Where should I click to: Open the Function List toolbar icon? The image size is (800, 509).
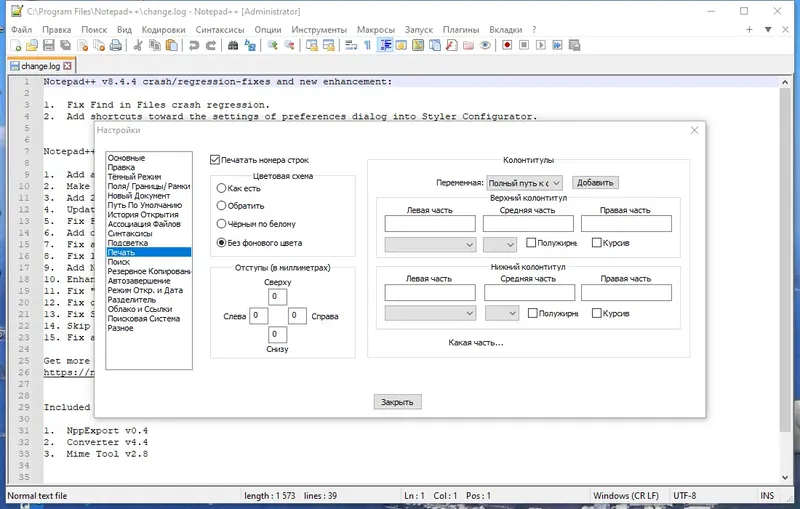[452, 45]
